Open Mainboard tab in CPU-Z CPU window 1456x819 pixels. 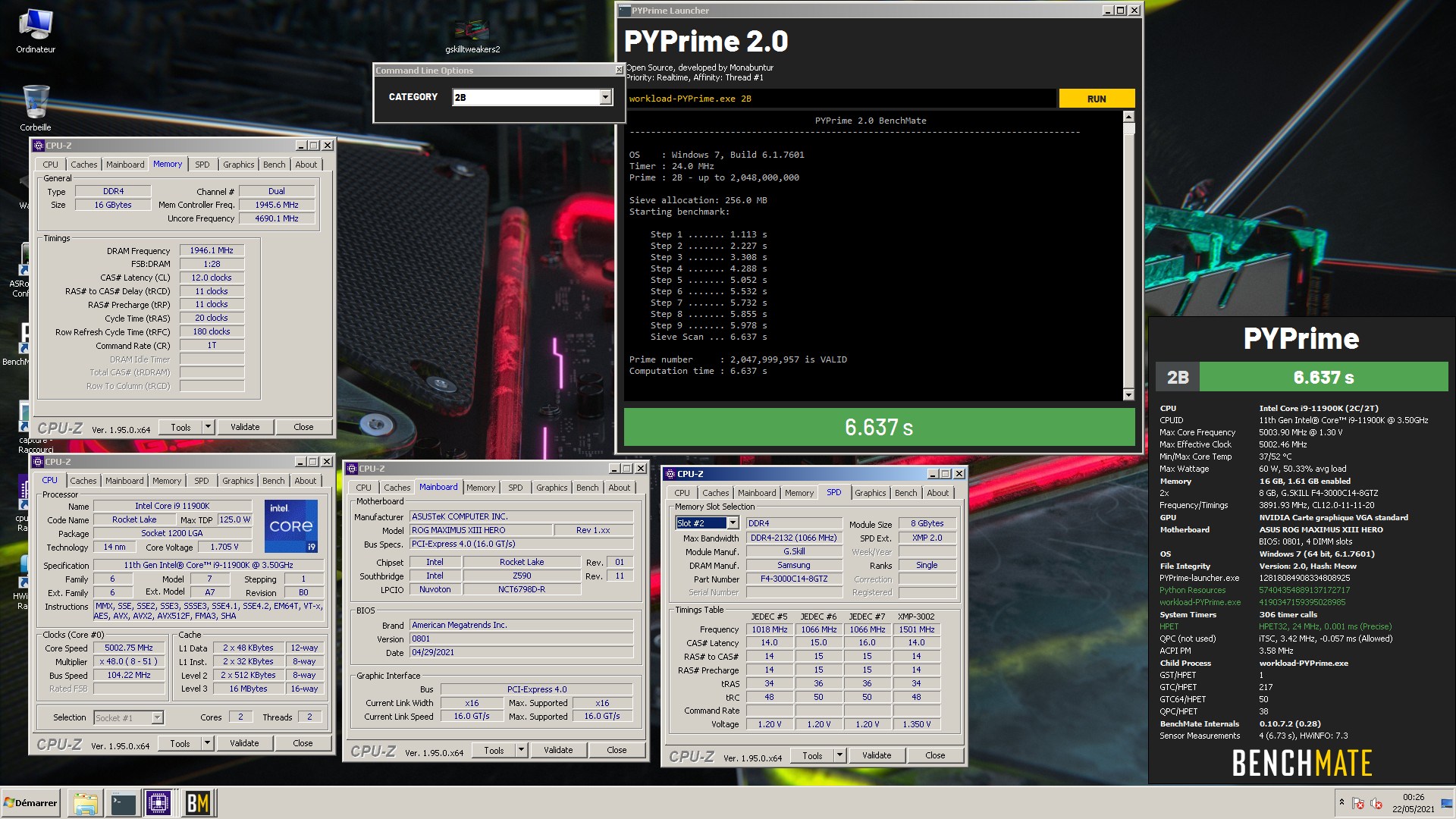[124, 481]
